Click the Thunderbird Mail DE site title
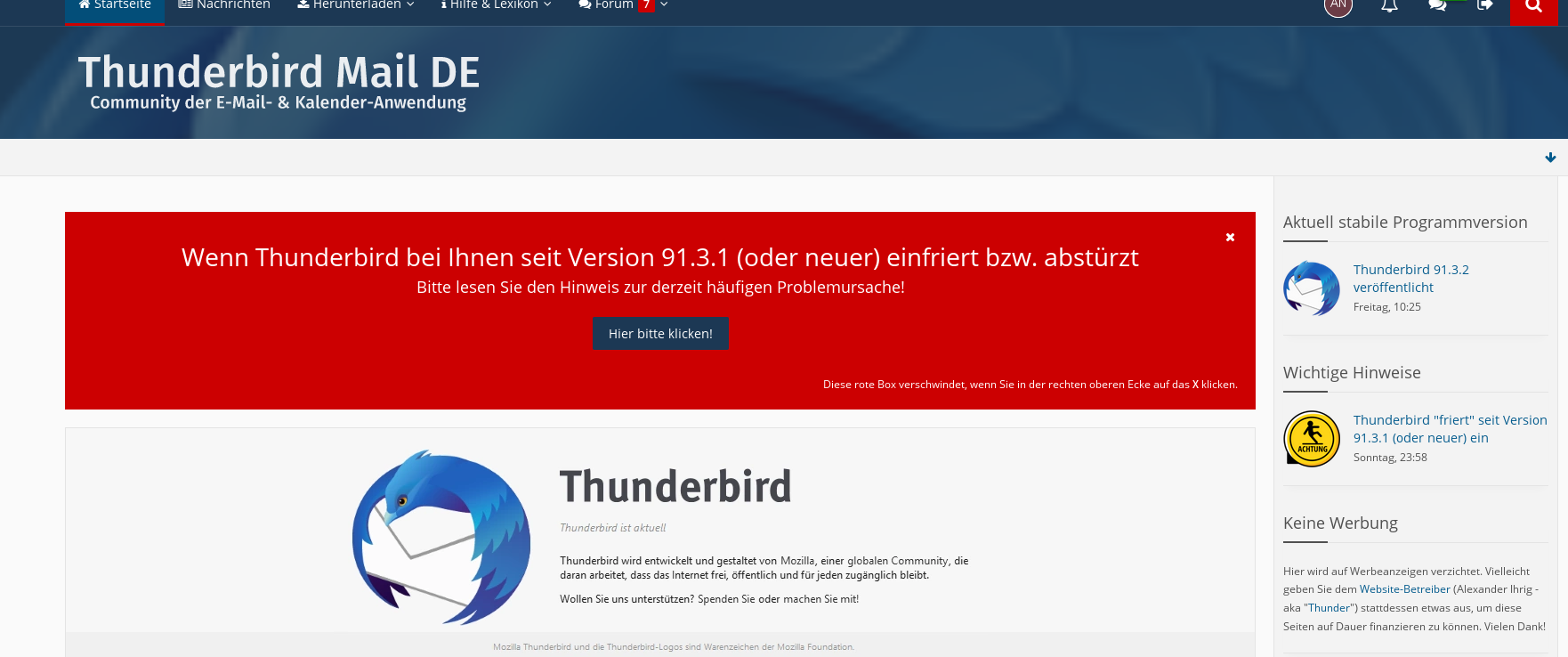1568x657 pixels. pos(279,72)
